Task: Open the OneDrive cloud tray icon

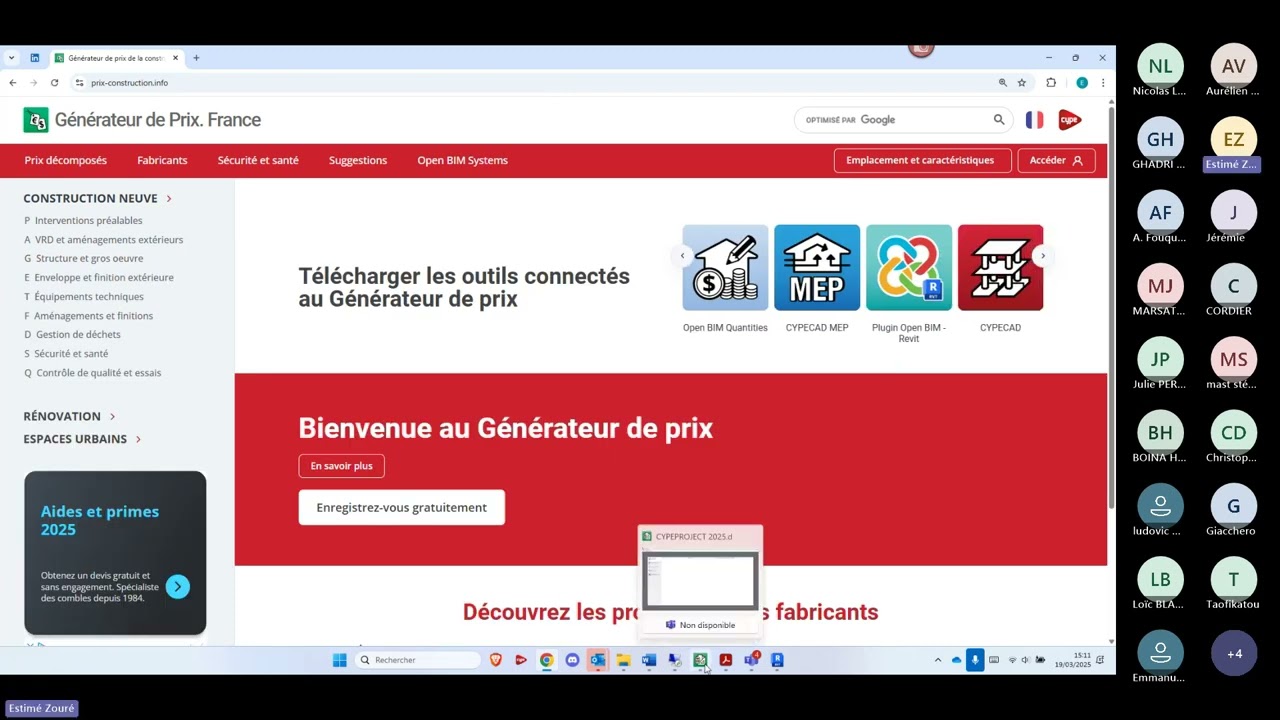Action: pos(956,660)
